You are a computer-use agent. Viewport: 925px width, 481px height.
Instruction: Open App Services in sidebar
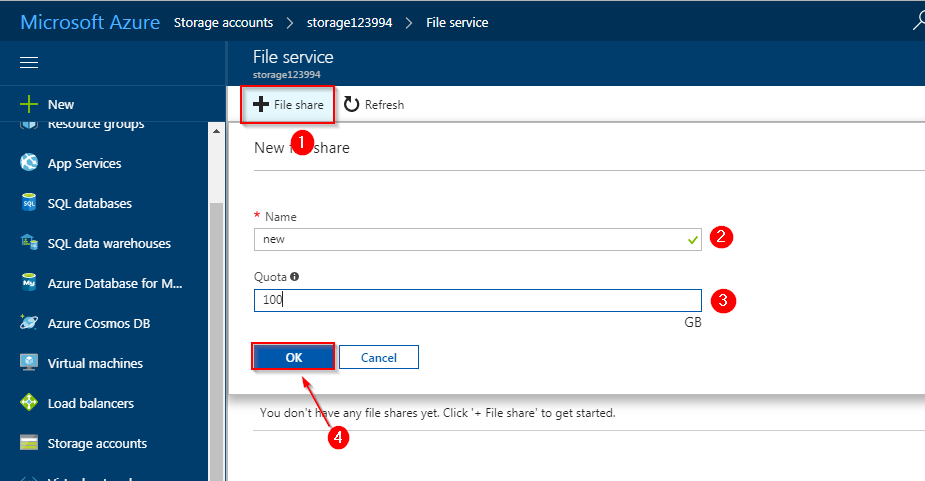(x=84, y=163)
